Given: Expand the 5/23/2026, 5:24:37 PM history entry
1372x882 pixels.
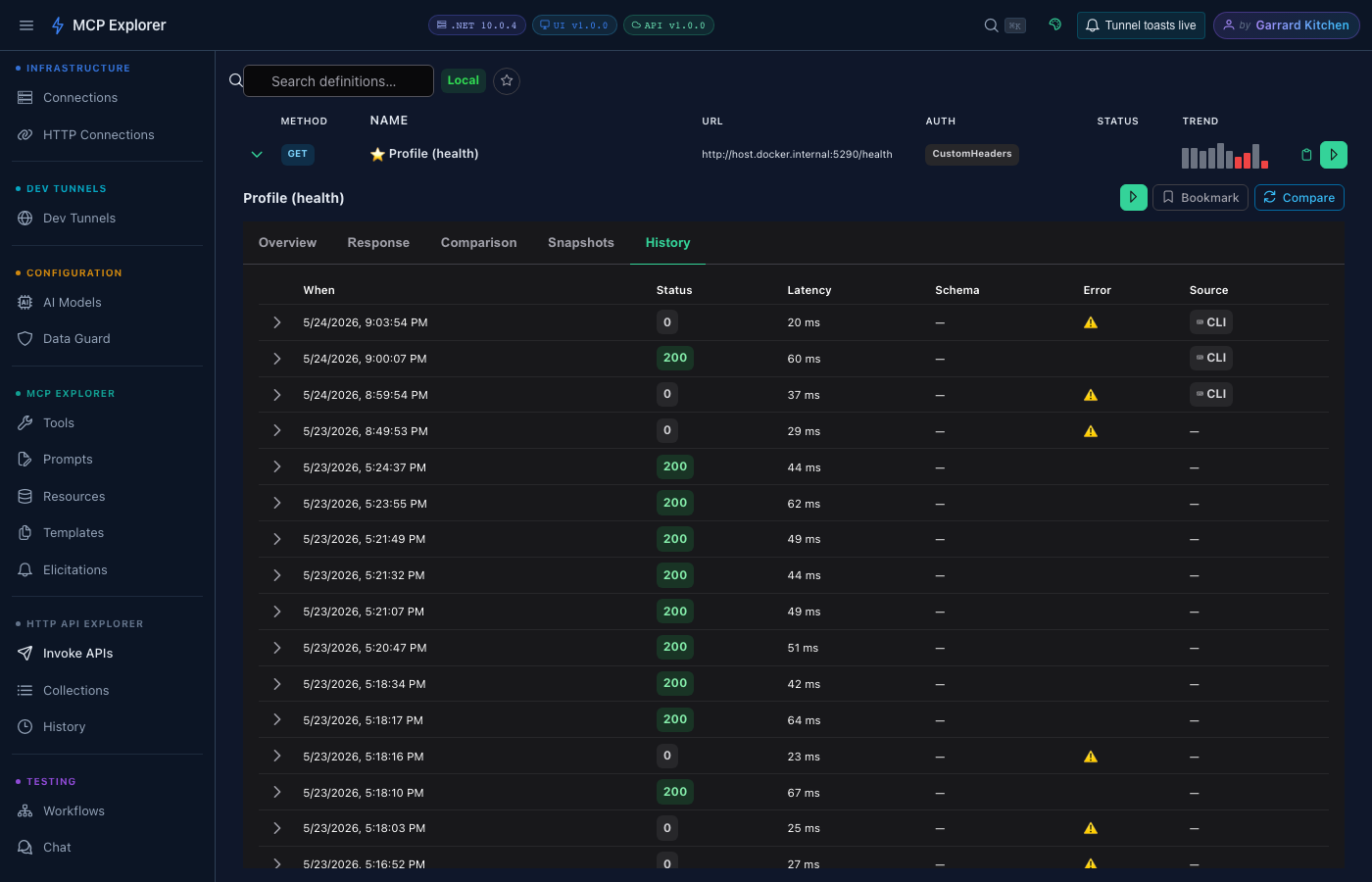Looking at the screenshot, I should coord(277,467).
